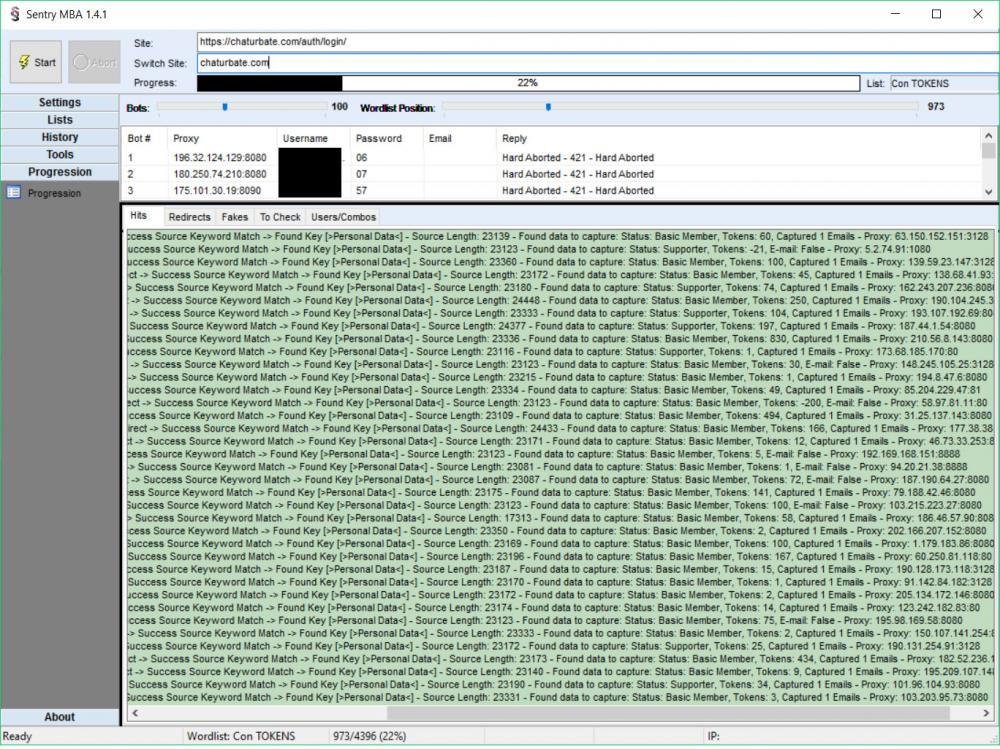
Task: Switch to the Users/Combos tab
Action: (343, 218)
